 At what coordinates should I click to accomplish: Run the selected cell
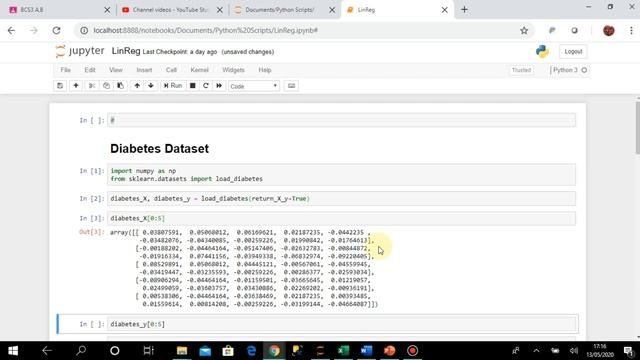pos(173,86)
